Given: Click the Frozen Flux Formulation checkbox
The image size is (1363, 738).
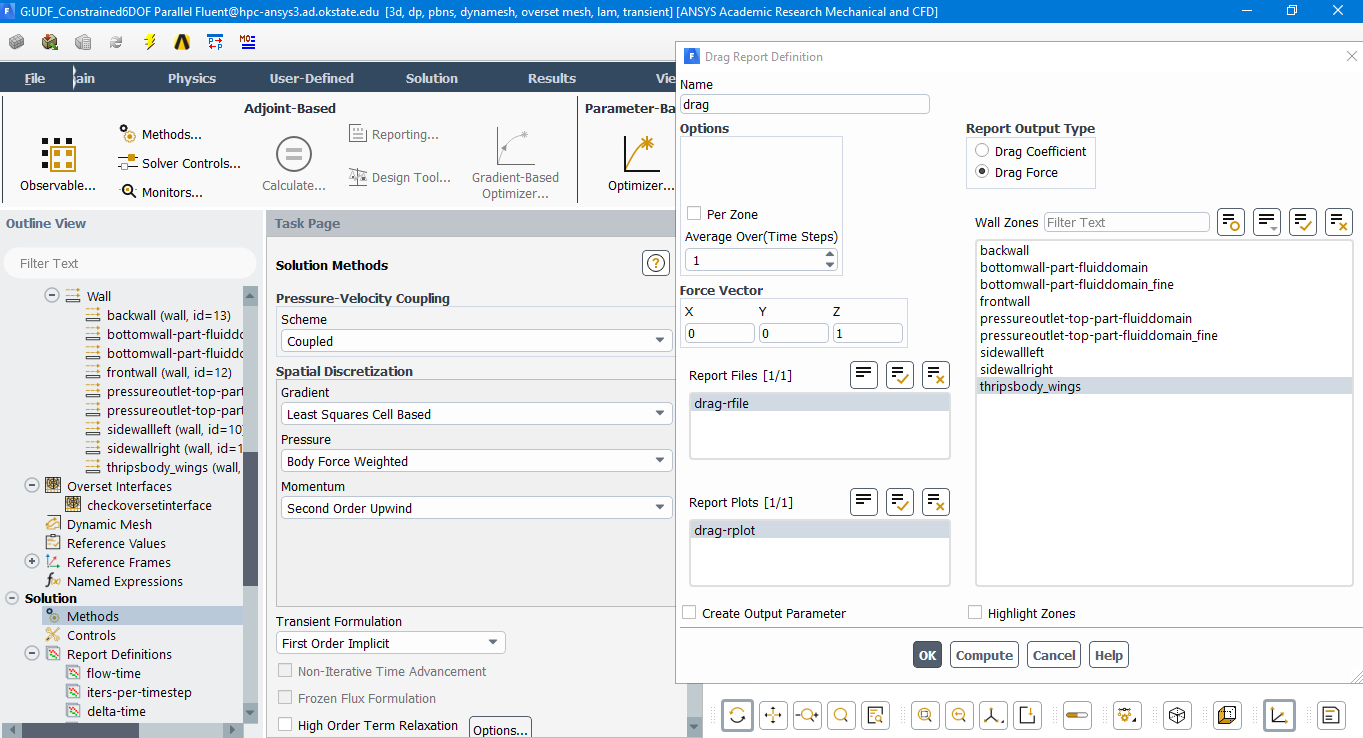Looking at the screenshot, I should (285, 698).
